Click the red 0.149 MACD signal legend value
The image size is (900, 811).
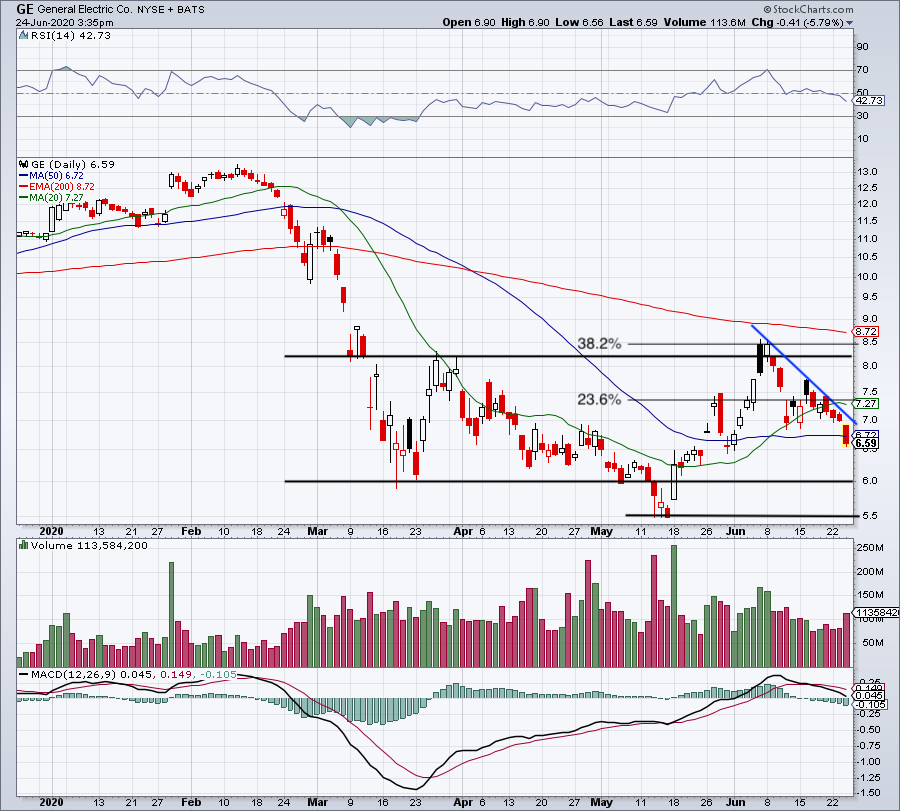[176, 674]
